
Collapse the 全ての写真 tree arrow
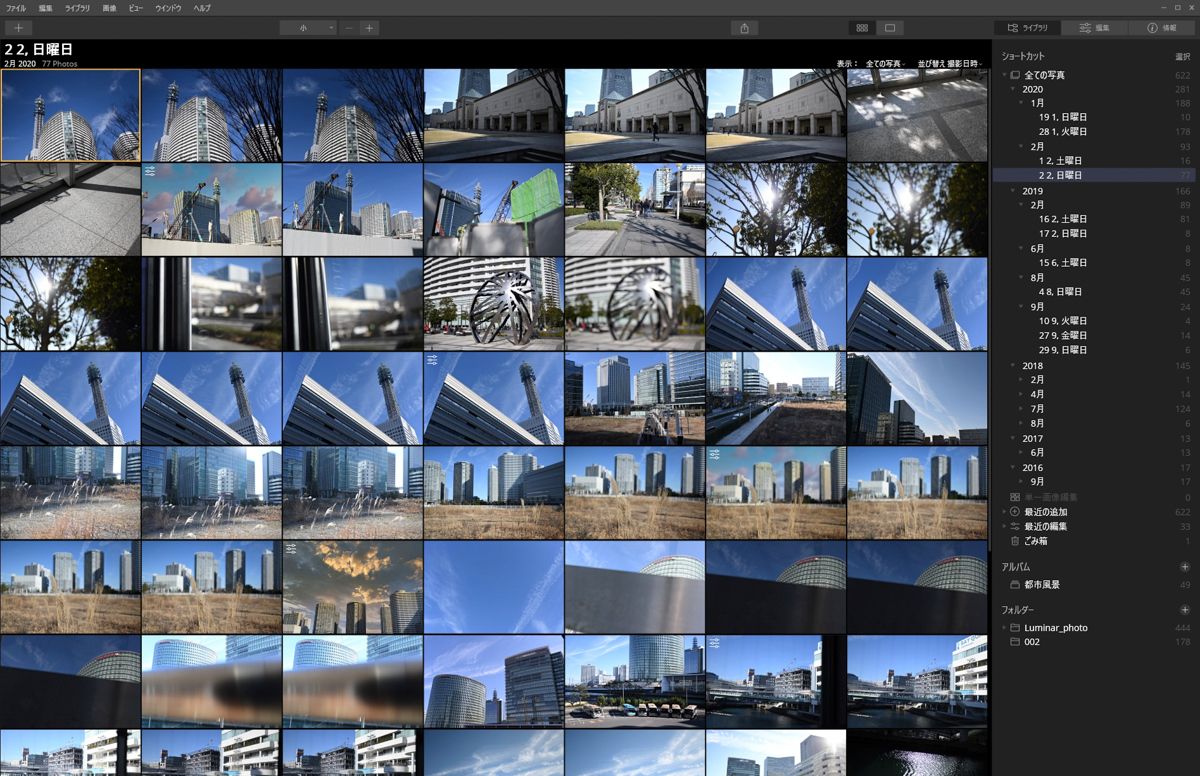pyautogui.click(x=1004, y=75)
